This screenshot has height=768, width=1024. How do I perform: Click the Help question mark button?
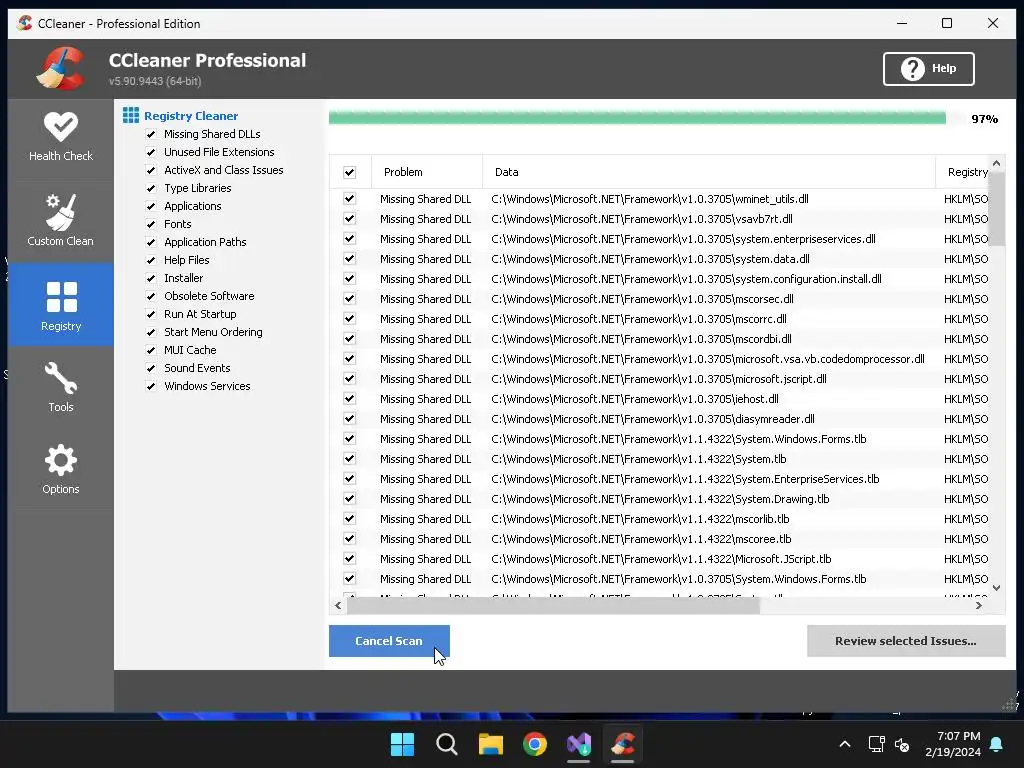[928, 69]
